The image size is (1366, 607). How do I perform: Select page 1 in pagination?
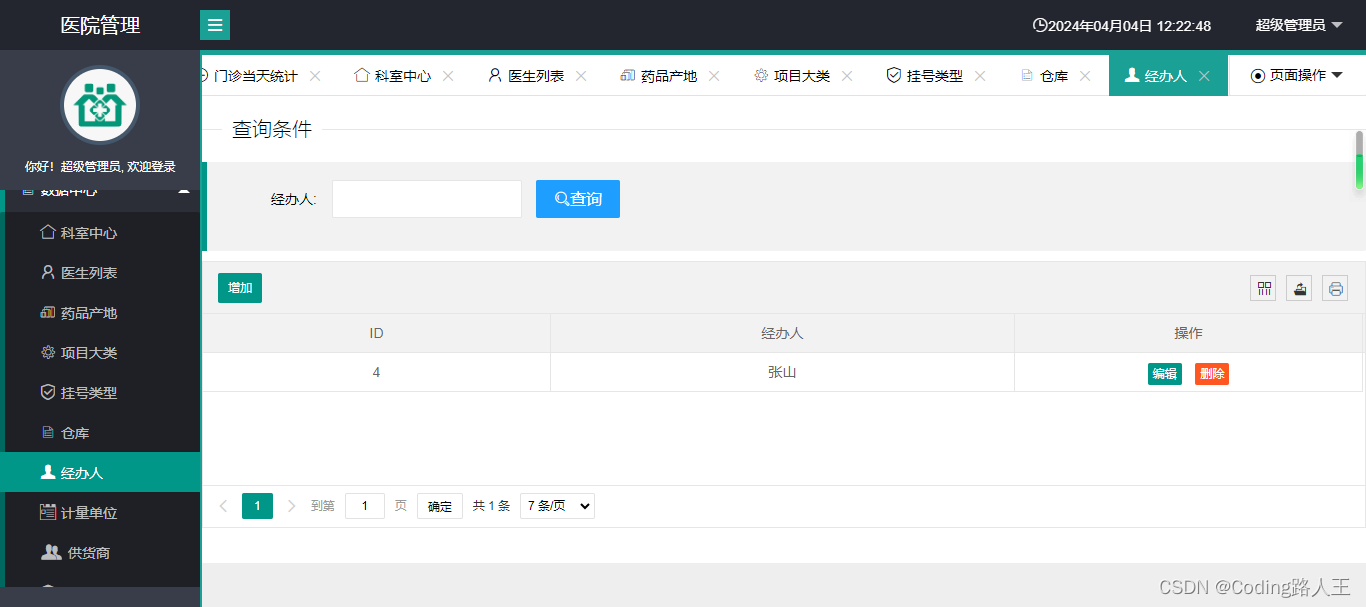pos(257,506)
